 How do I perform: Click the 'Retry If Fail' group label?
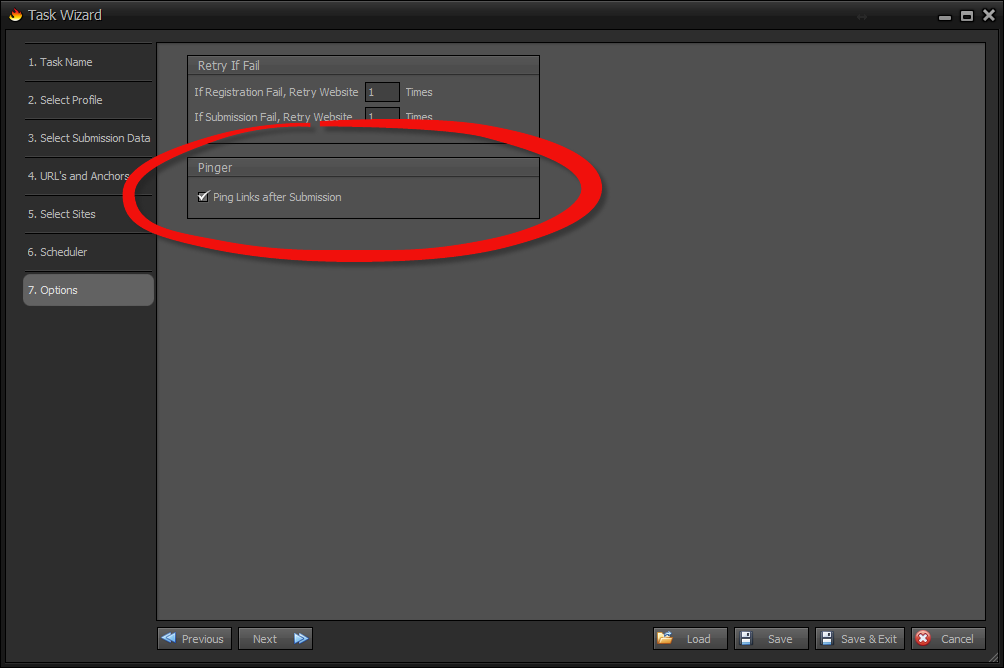click(x=229, y=66)
